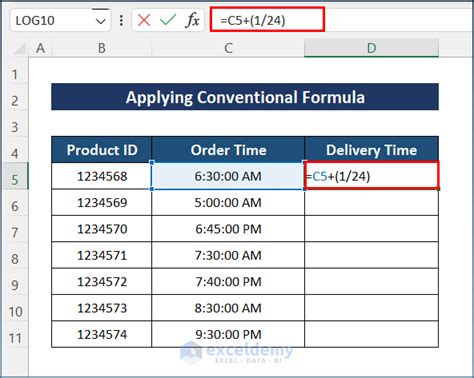This screenshot has width=474, height=378.
Task: Select empty Delivery Time cell for 1234572
Action: [x=371, y=281]
